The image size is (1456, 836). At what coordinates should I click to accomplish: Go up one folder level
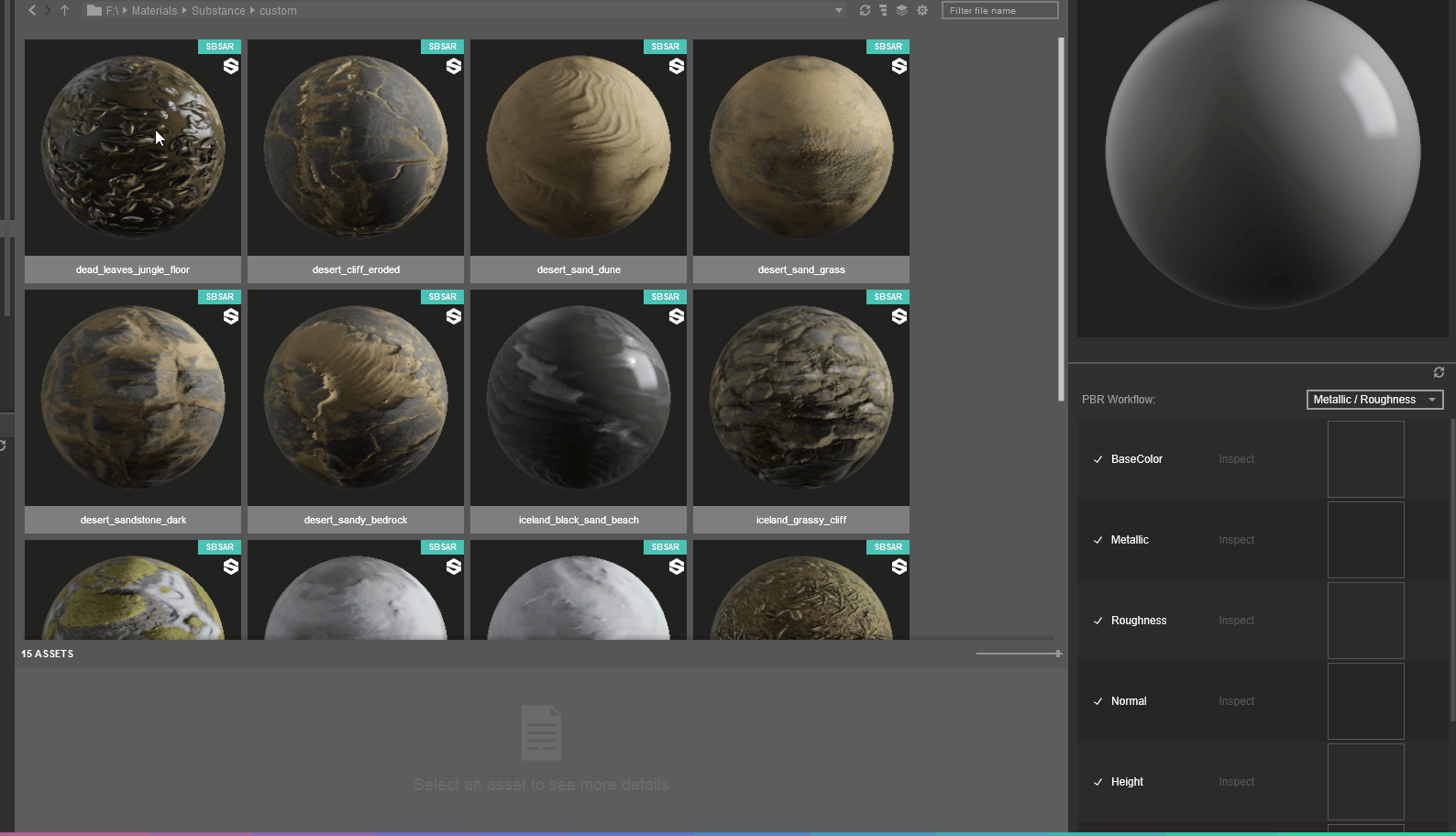coord(64,10)
